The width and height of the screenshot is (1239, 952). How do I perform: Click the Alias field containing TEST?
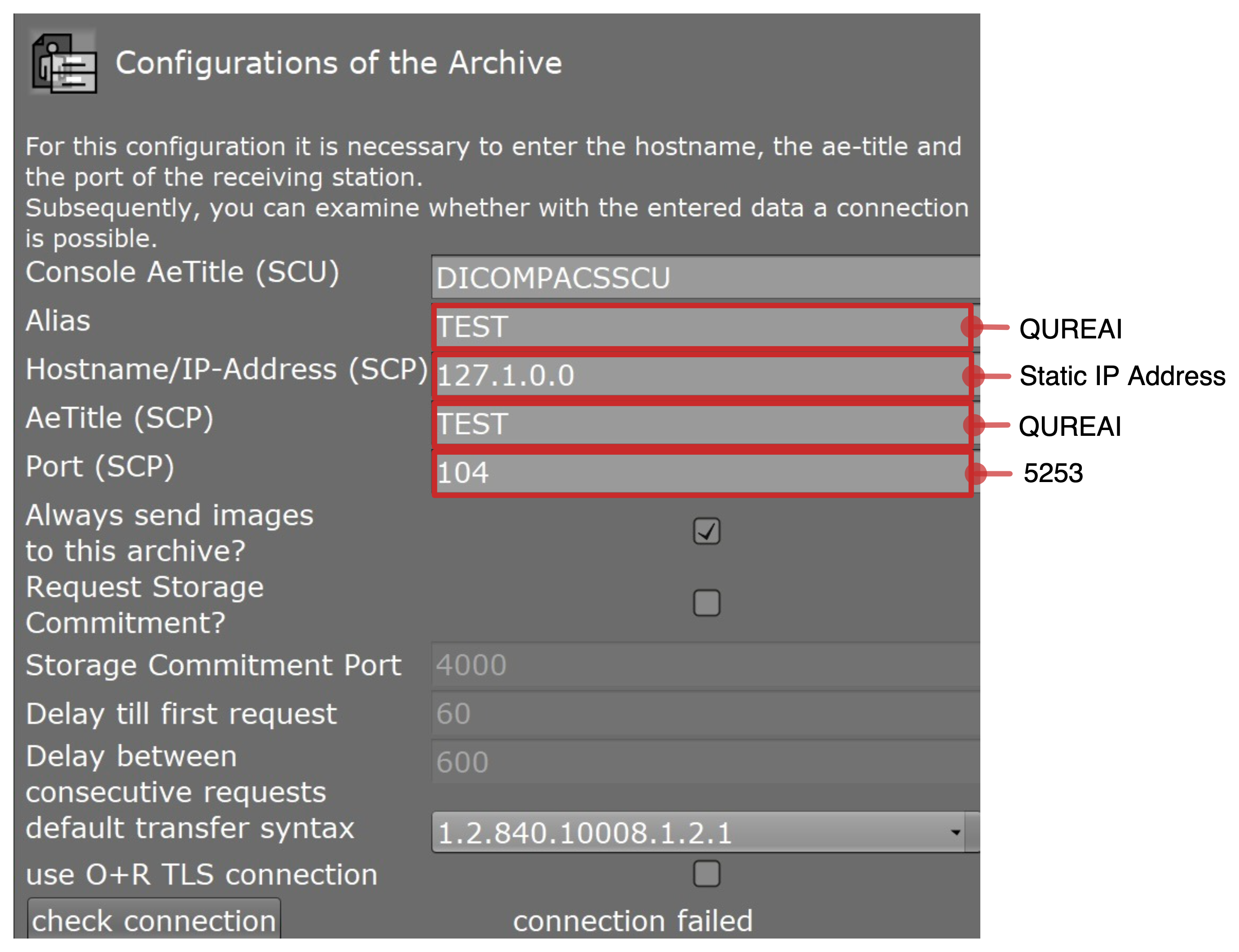click(702, 327)
